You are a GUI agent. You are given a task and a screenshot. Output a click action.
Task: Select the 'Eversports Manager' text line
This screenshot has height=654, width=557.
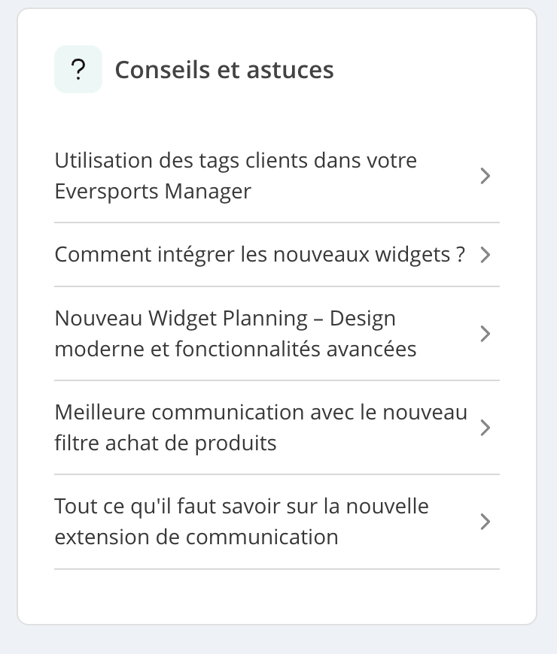(x=153, y=192)
